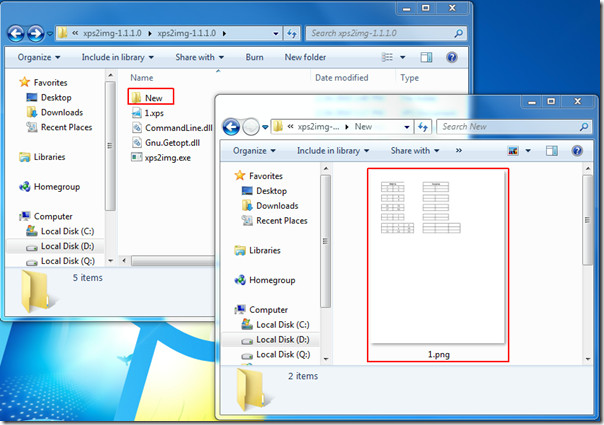
Task: Sort by Type column header
Action: [409, 78]
